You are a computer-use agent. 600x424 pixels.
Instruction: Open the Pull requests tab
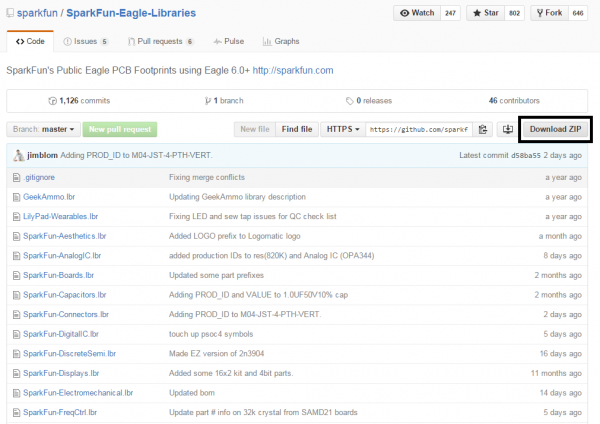161,41
